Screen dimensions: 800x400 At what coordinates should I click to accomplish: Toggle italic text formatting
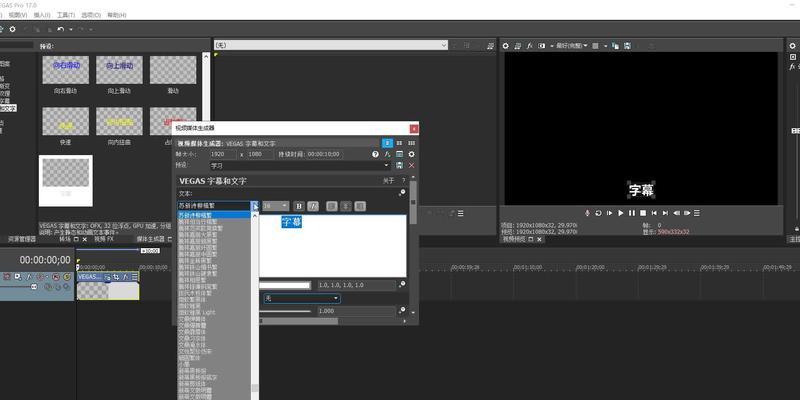click(314, 206)
